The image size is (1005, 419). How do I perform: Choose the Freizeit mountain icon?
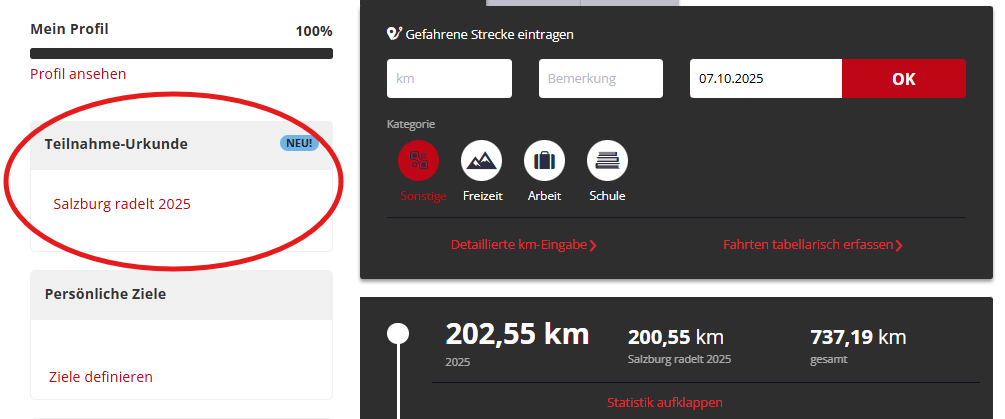[481, 160]
